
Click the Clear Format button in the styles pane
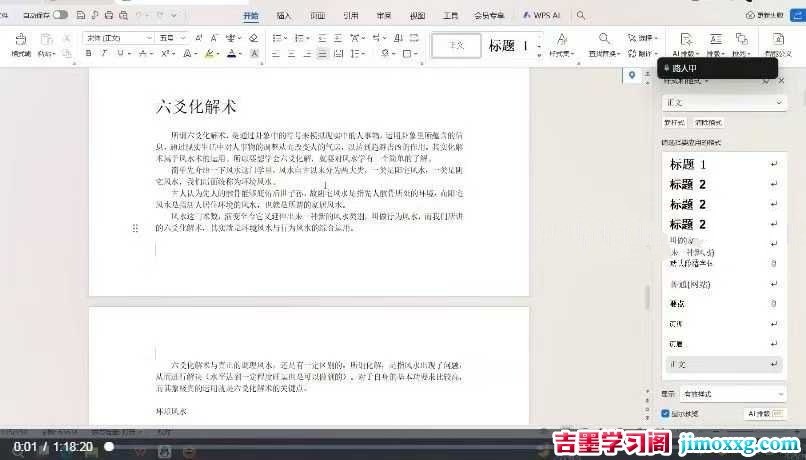[x=708, y=122]
